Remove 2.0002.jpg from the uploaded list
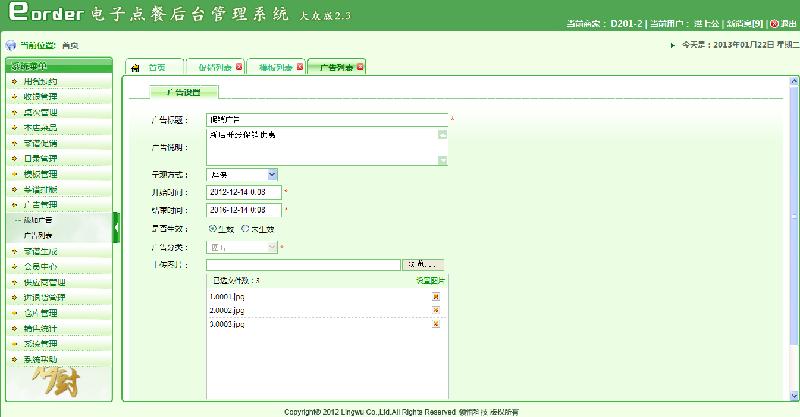Image resolution: width=800 pixels, height=417 pixels. click(x=436, y=310)
